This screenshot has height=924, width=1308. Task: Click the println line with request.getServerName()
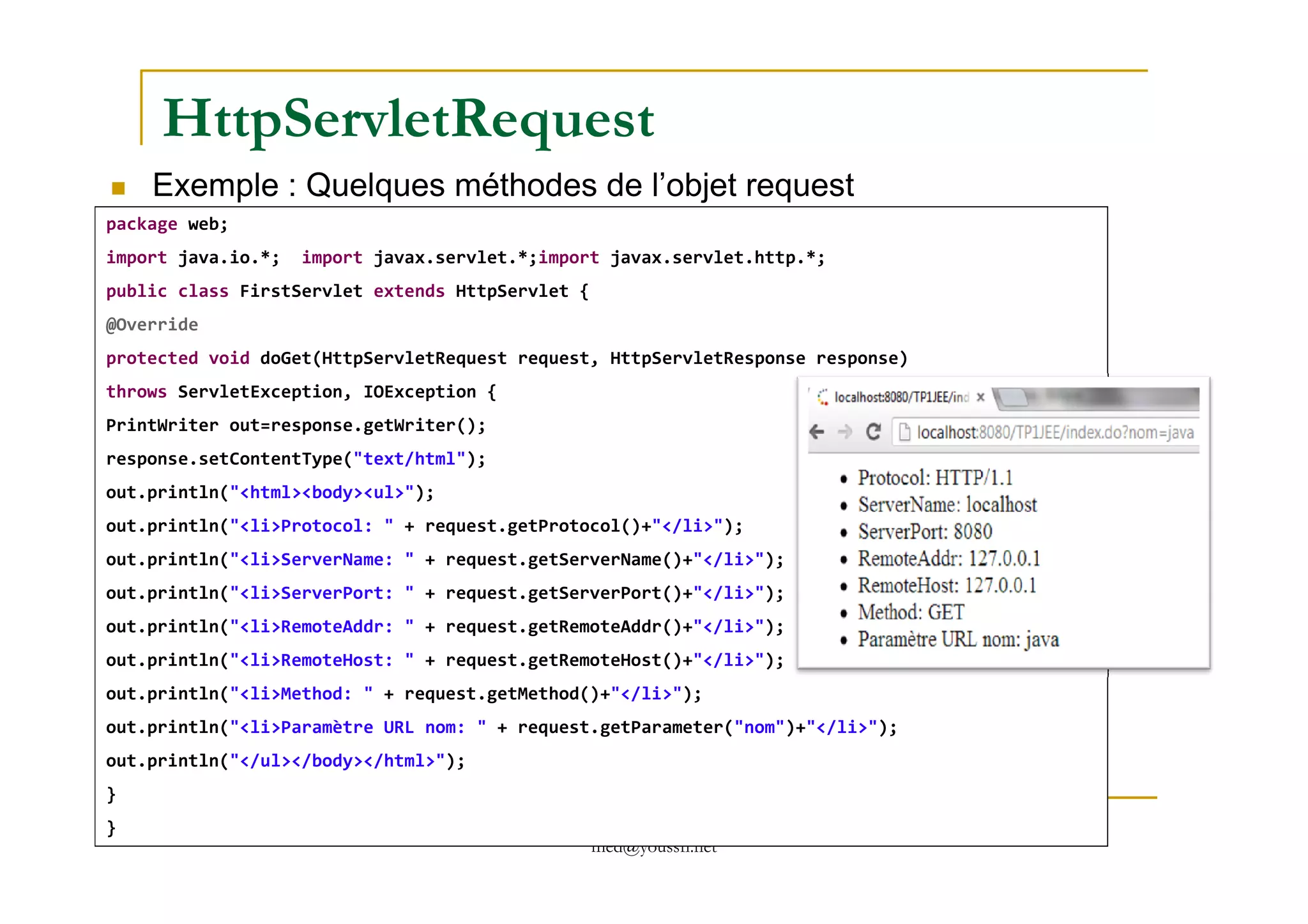445,559
